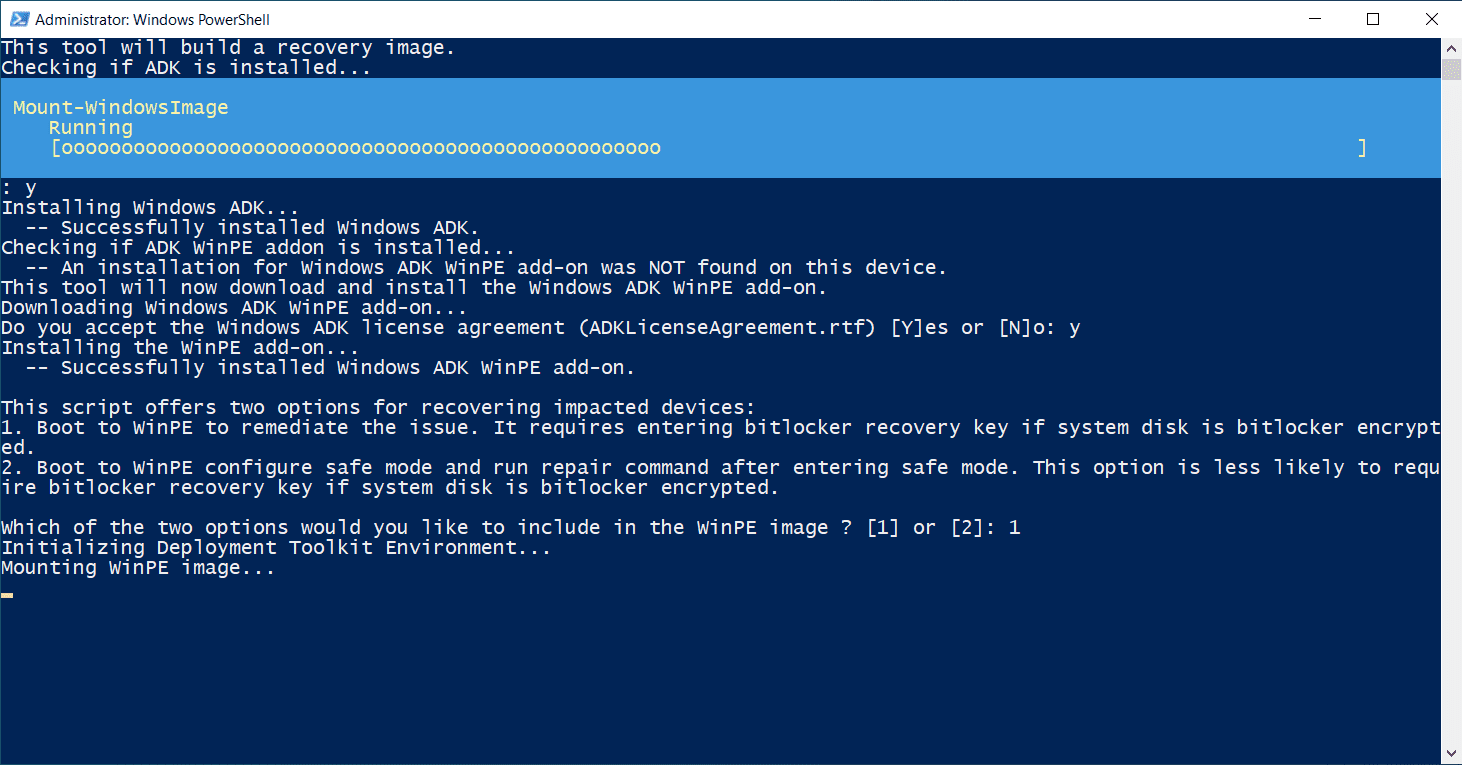Image resolution: width=1462 pixels, height=765 pixels.
Task: Click the "[1] or [2]" option prompt line
Action: tap(510, 528)
